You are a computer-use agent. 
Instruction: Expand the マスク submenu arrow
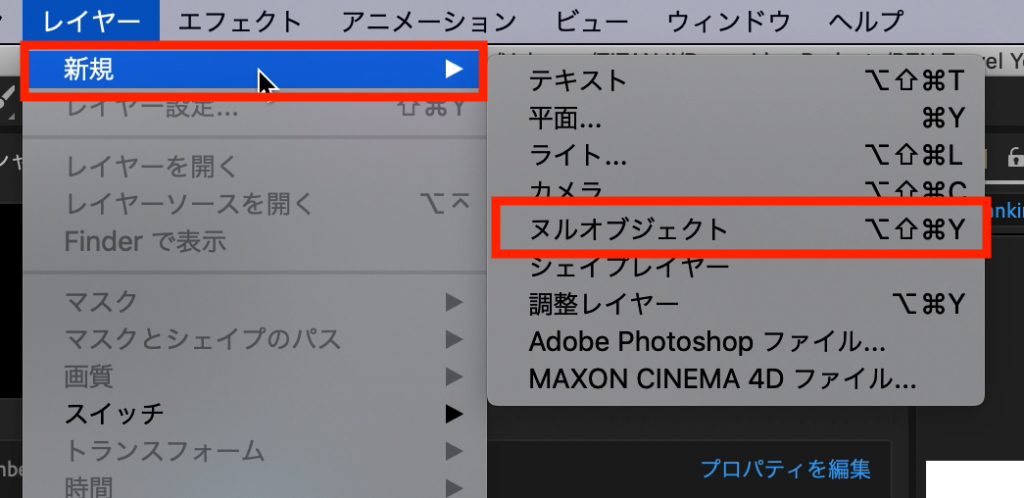[454, 302]
